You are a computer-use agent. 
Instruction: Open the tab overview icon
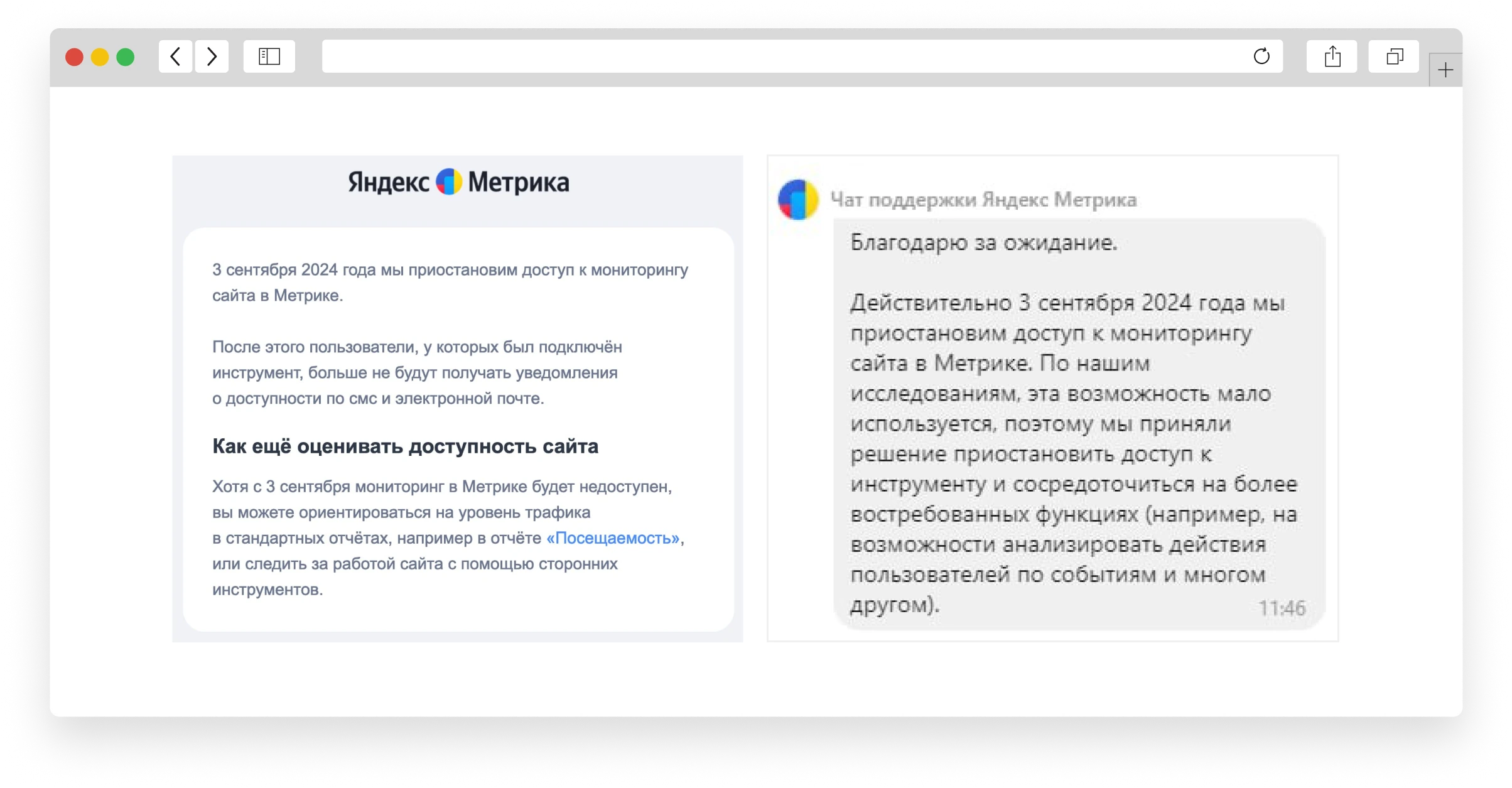[x=1394, y=56]
